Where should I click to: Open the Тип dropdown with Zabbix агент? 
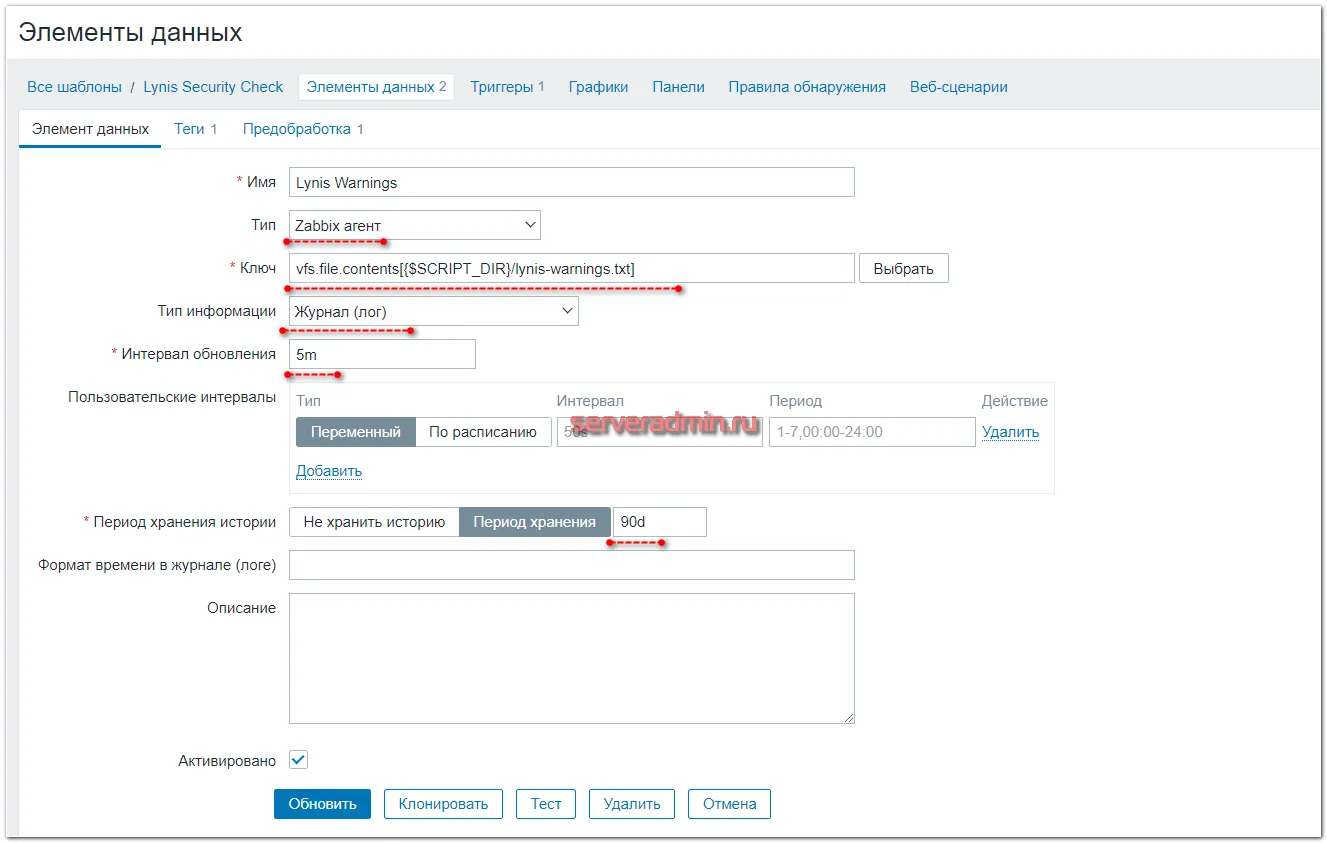pos(415,225)
